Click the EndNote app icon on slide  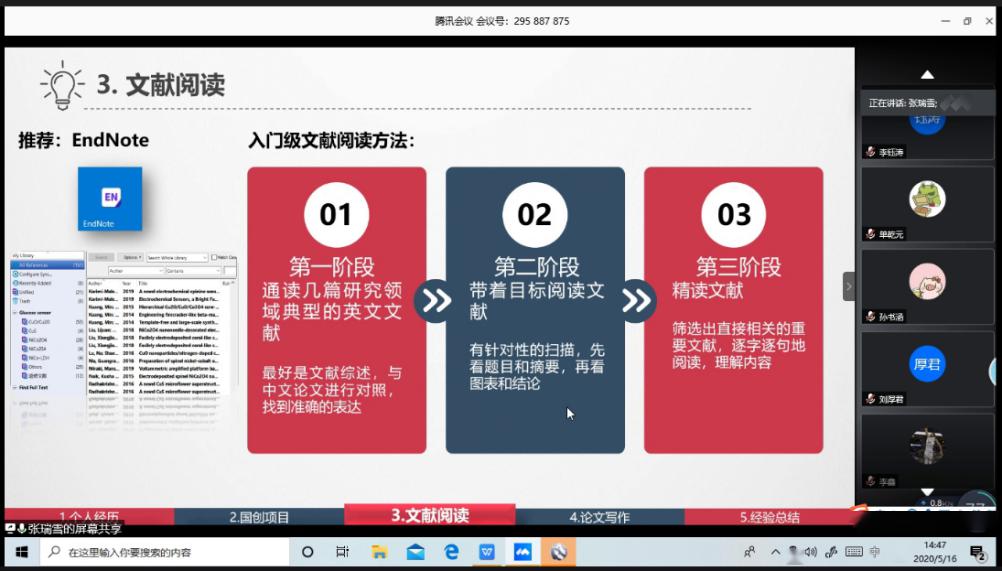110,199
